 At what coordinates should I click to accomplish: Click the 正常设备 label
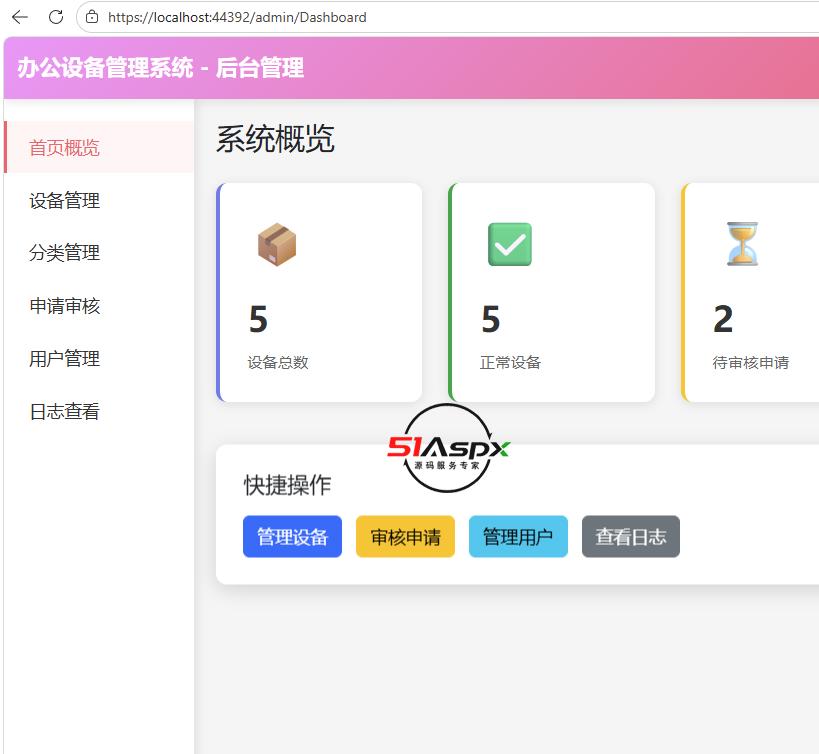(510, 362)
